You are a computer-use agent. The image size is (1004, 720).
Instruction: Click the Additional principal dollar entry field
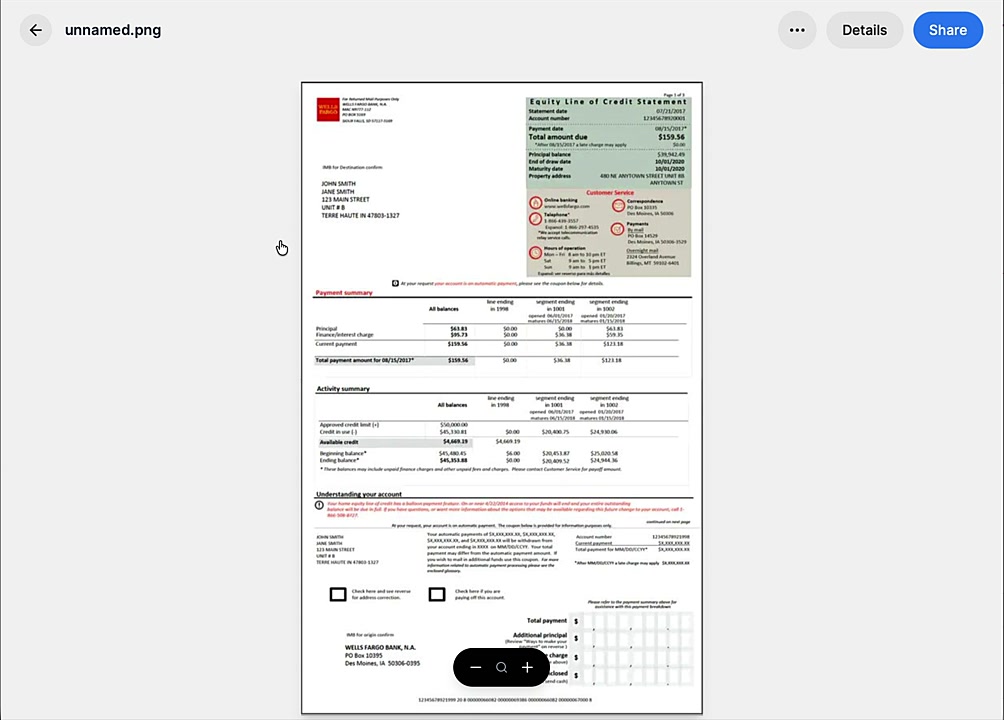[633, 638]
